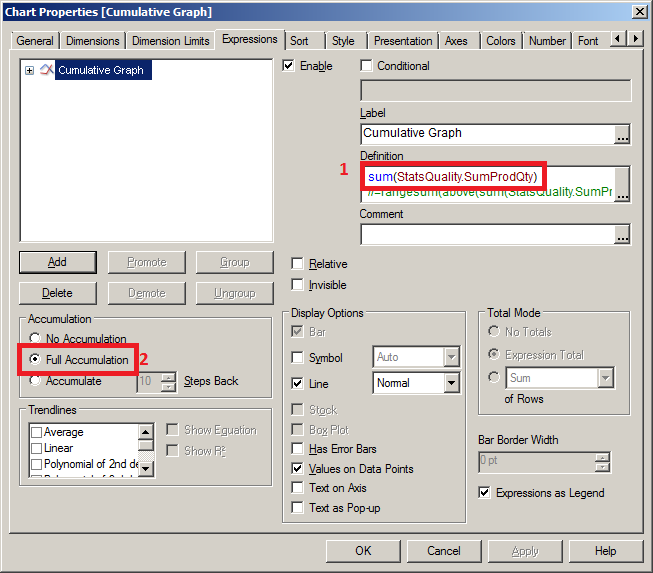The width and height of the screenshot is (653, 573).
Task: Check Text on Axis
Action: tap(297, 488)
